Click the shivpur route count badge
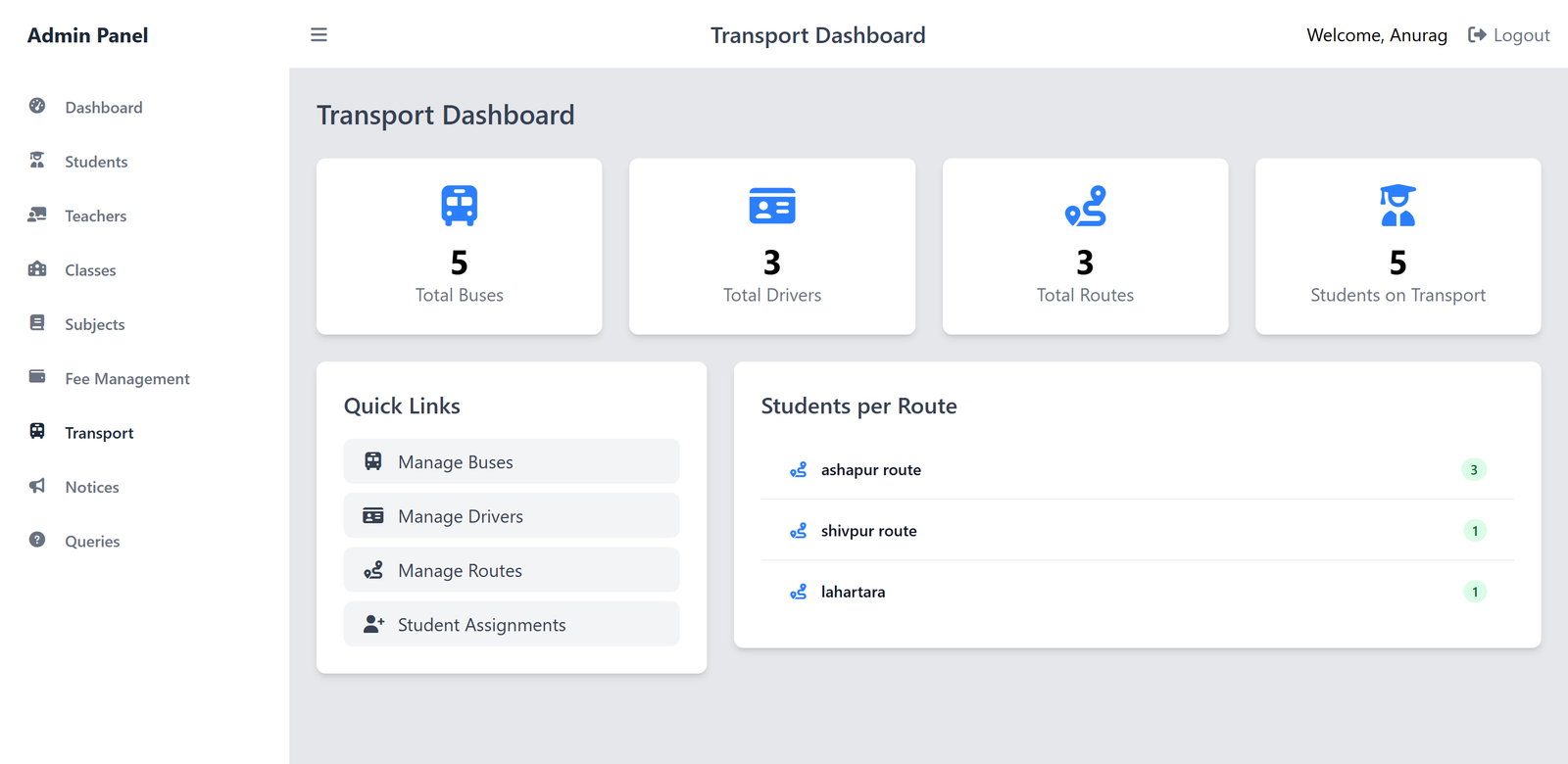 click(1474, 531)
